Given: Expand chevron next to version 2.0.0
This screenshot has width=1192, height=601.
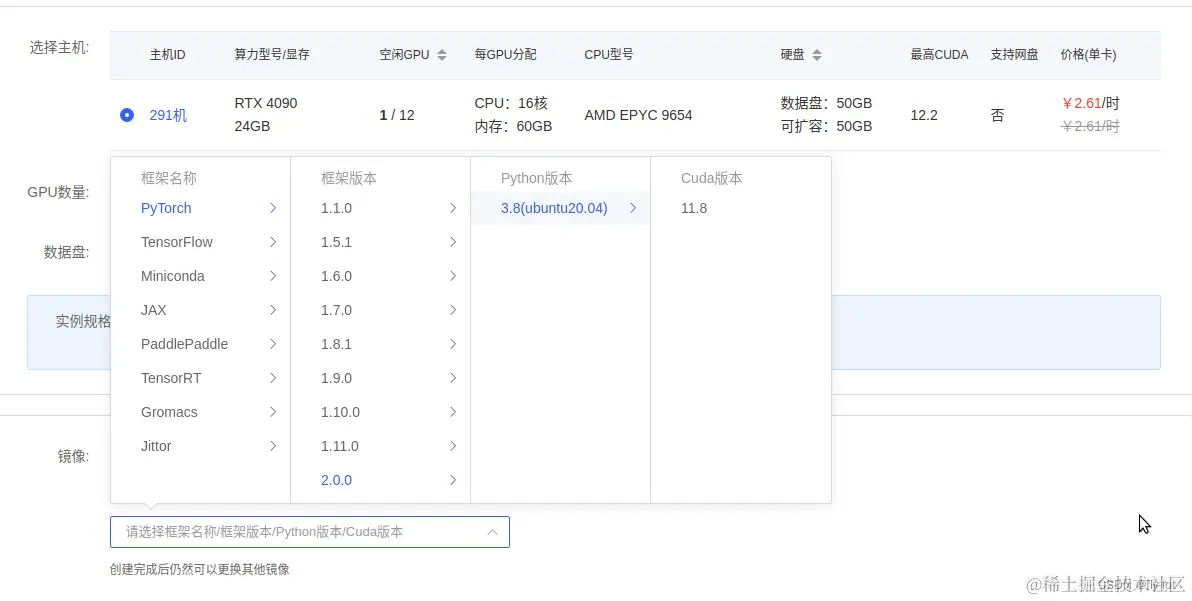Looking at the screenshot, I should (453, 480).
